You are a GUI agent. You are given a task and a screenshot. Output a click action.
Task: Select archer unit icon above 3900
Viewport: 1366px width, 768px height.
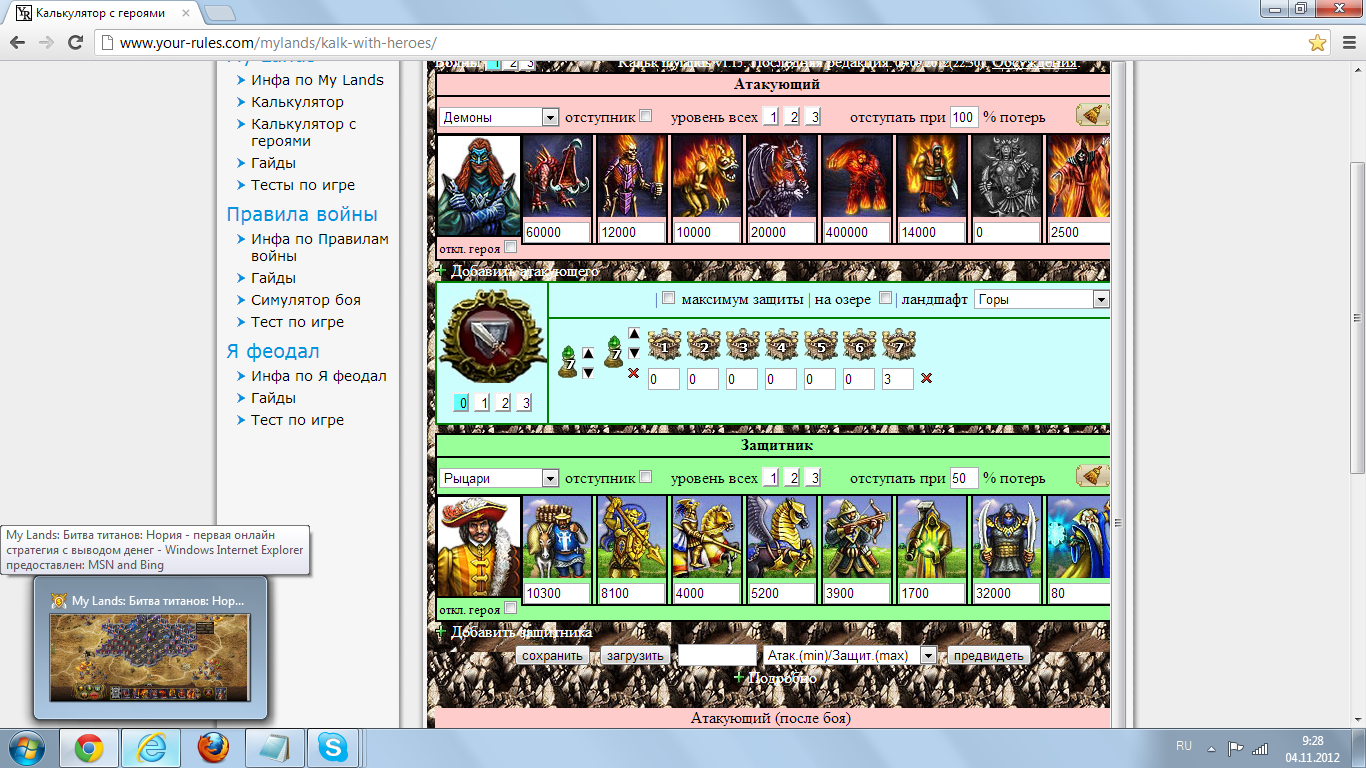click(x=856, y=537)
